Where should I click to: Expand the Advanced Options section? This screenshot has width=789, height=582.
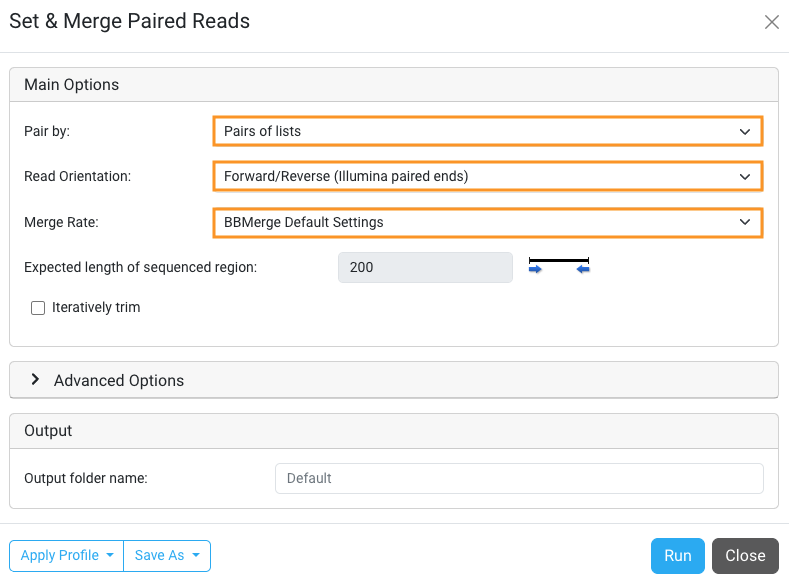119,380
